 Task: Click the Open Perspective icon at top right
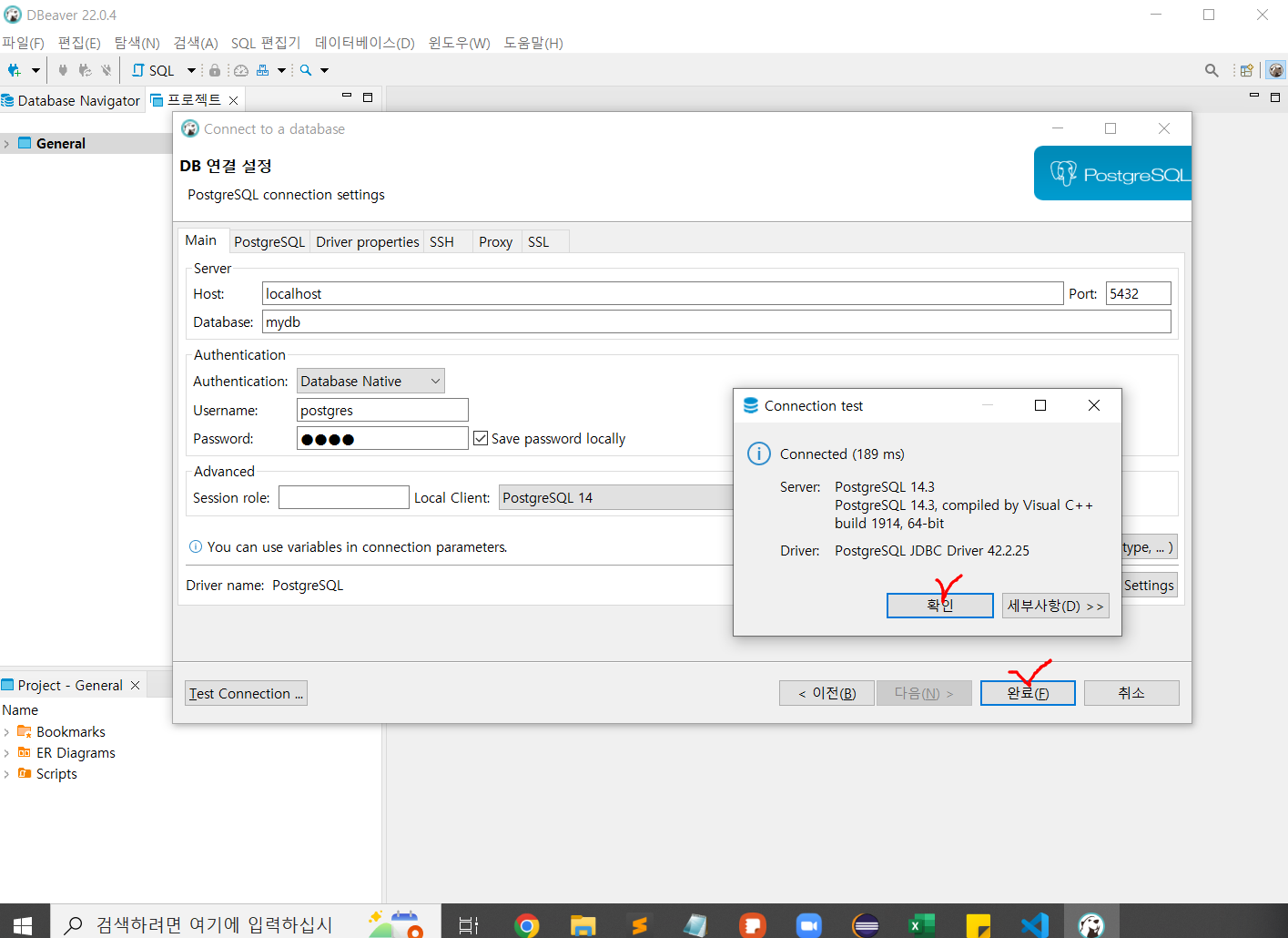coord(1247,70)
